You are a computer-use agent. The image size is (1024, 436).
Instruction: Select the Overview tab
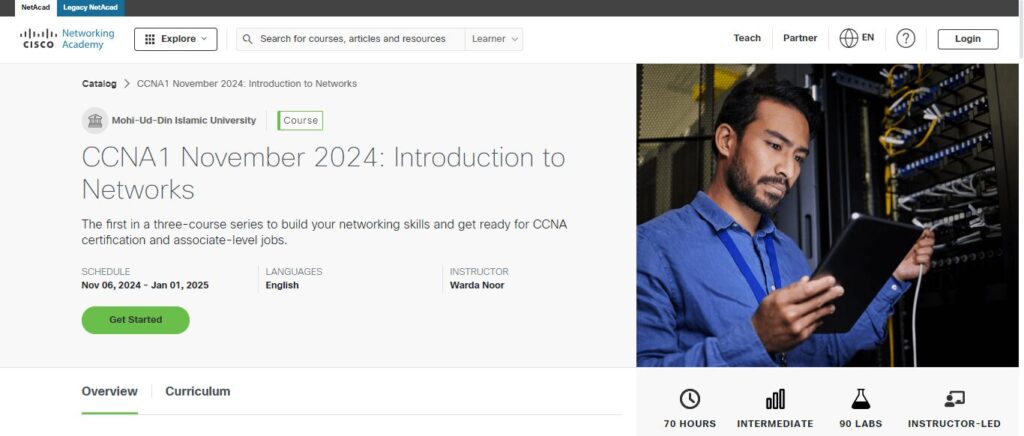[109, 392]
